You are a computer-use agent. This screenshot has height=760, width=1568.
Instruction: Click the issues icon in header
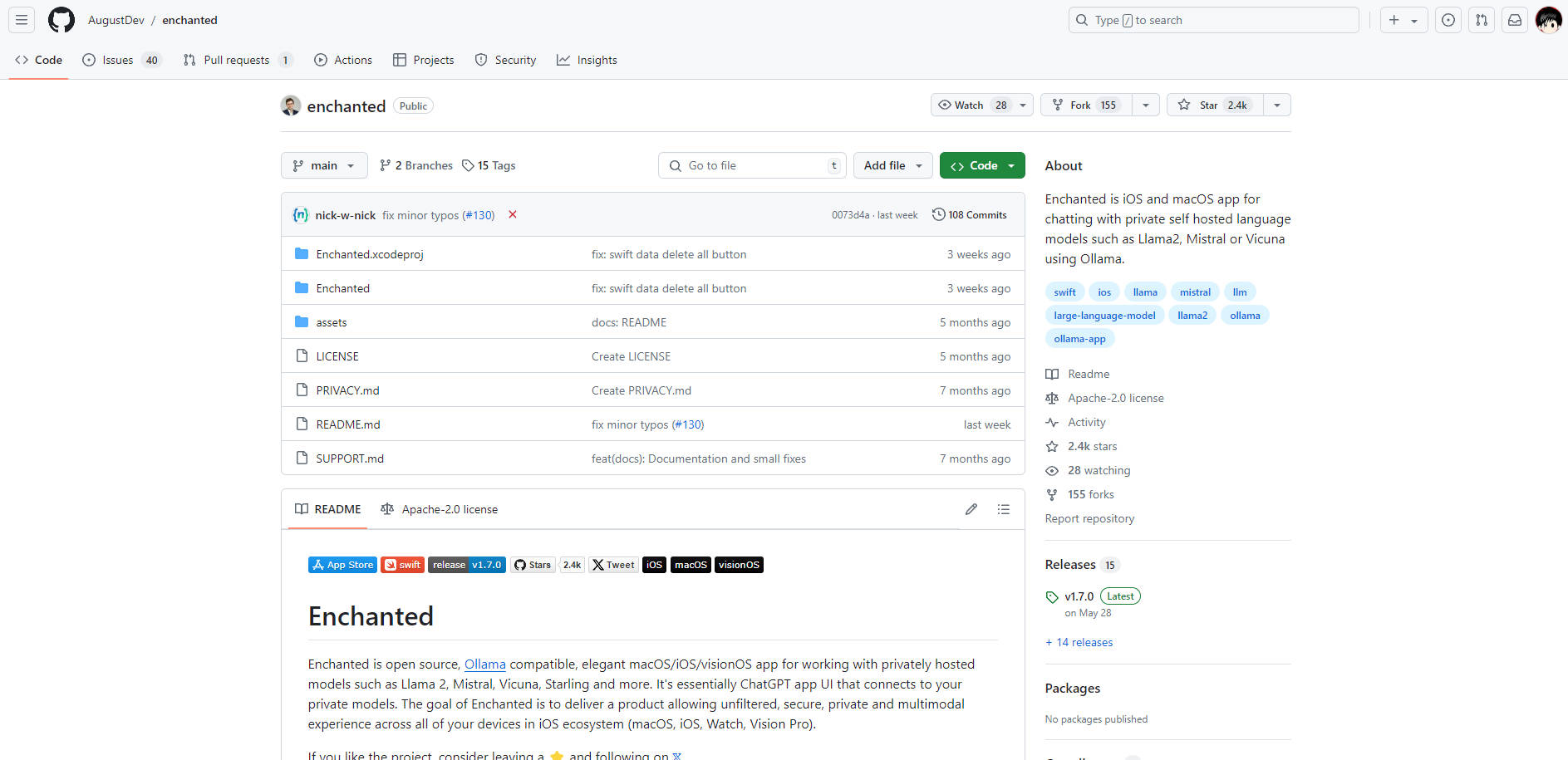(x=1448, y=20)
